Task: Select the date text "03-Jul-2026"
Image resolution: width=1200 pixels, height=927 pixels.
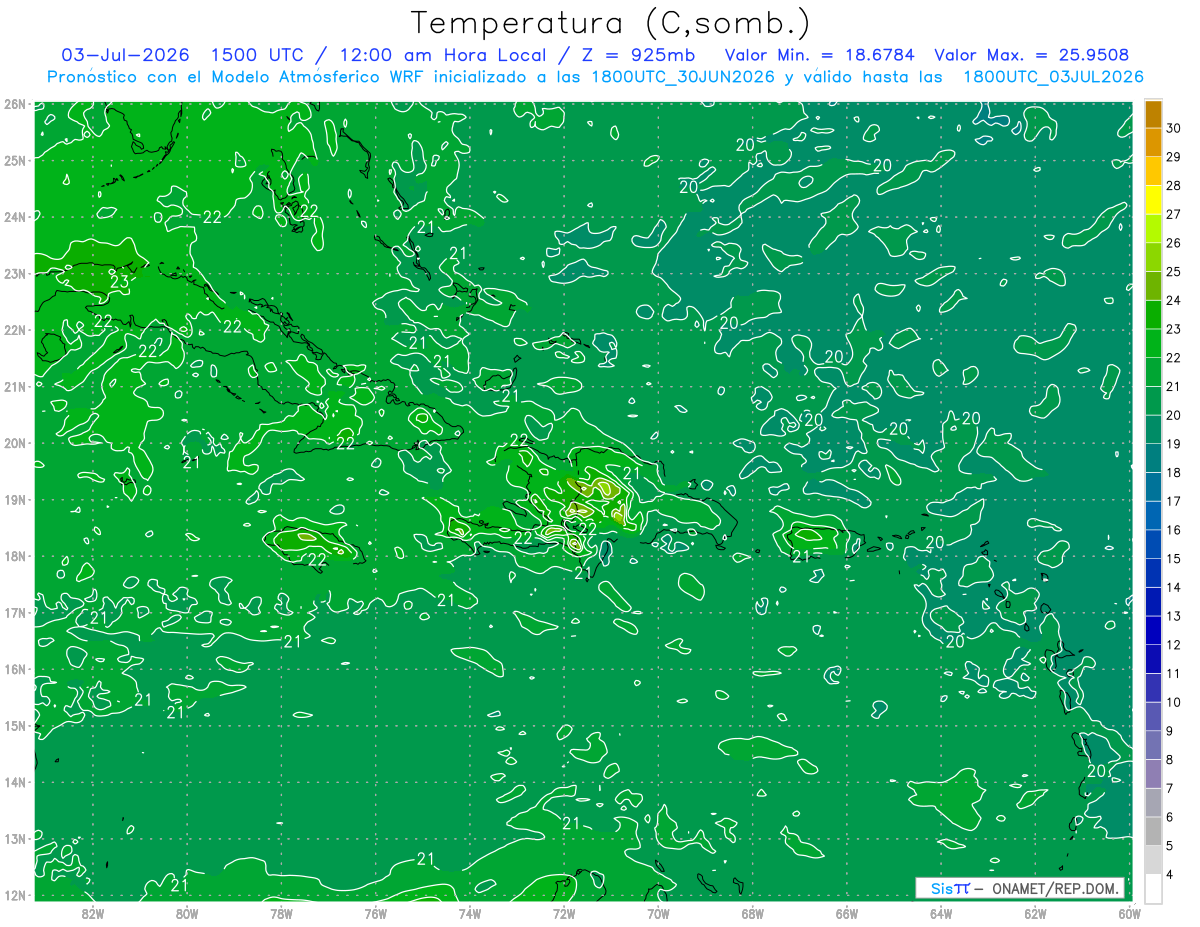Action: (x=125, y=55)
